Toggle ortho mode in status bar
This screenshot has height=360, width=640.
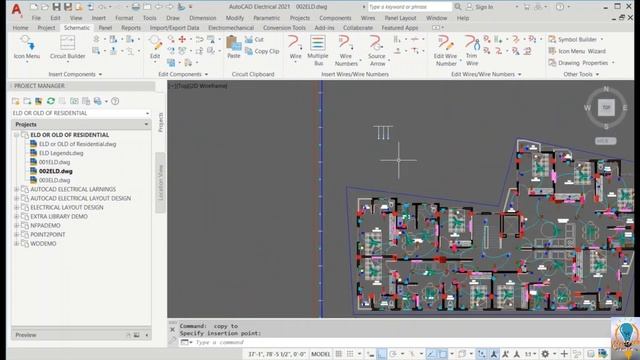coord(381,354)
